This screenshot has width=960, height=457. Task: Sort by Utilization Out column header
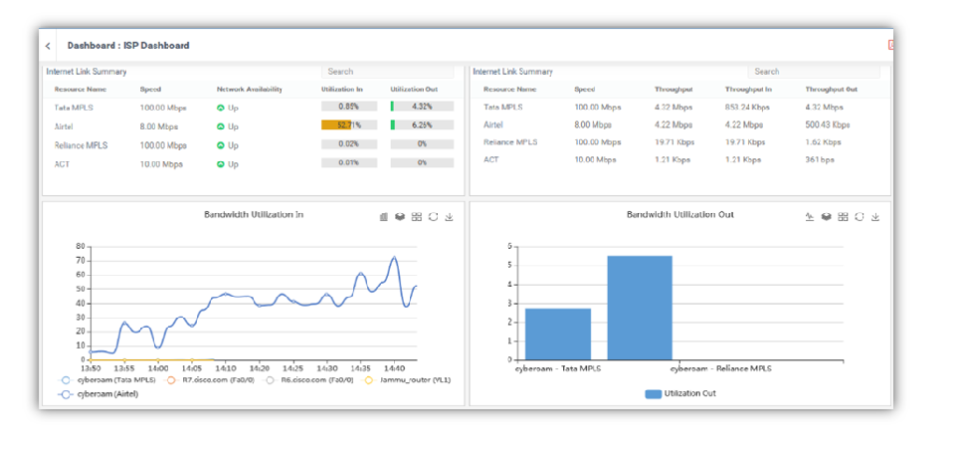click(x=414, y=89)
